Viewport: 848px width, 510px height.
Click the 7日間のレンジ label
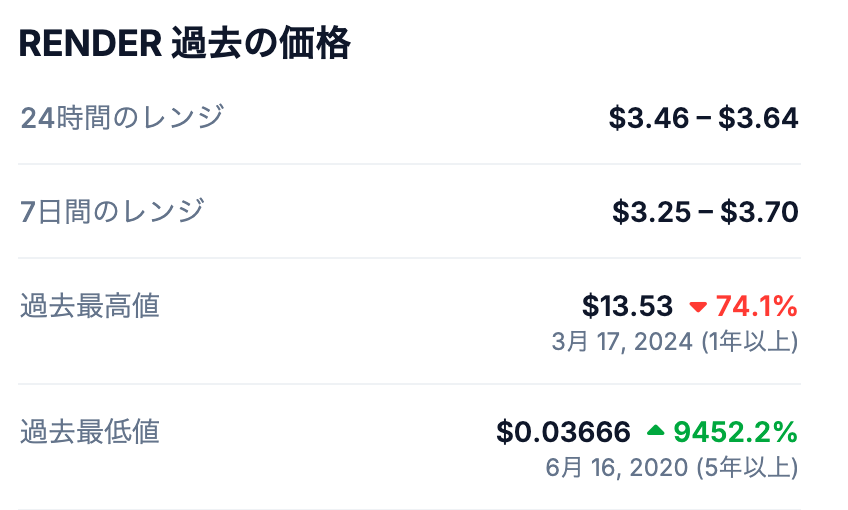112,211
